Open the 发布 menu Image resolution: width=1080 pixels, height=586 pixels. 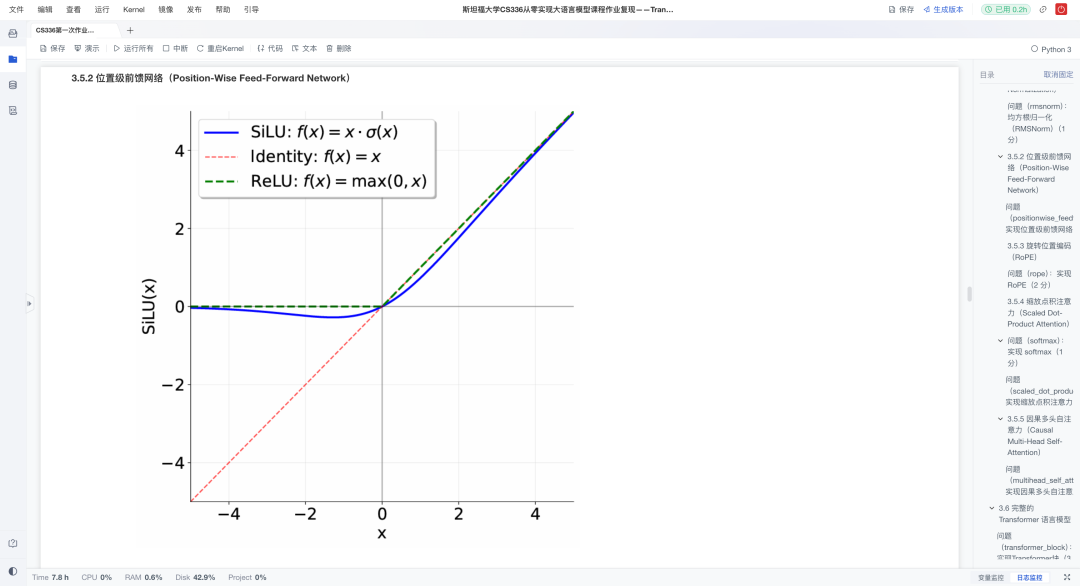(194, 10)
